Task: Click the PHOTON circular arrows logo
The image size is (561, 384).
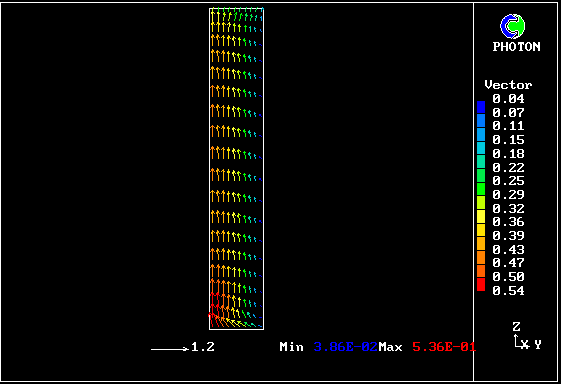Action: pos(512,26)
